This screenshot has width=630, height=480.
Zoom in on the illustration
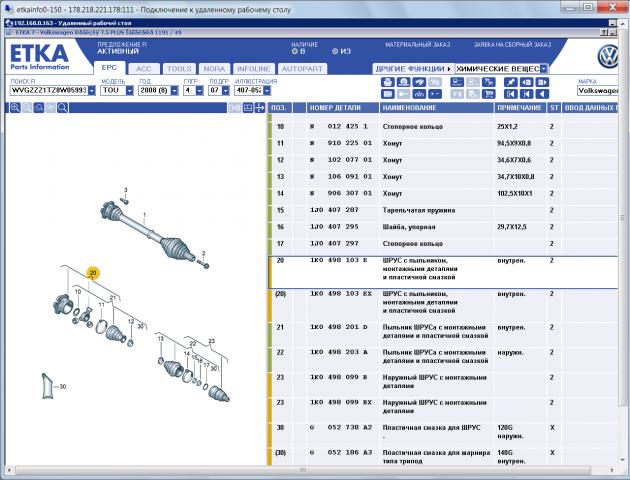(15, 108)
